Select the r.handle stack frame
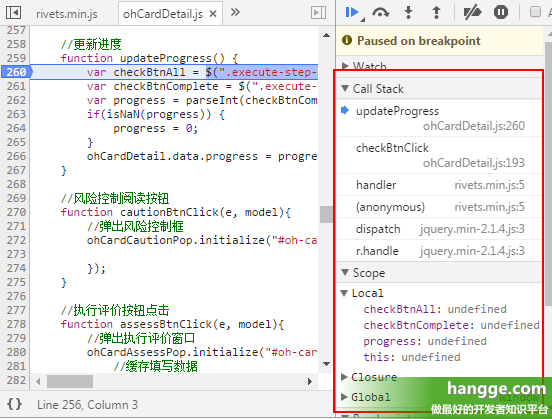This screenshot has width=552, height=419. tap(439, 251)
